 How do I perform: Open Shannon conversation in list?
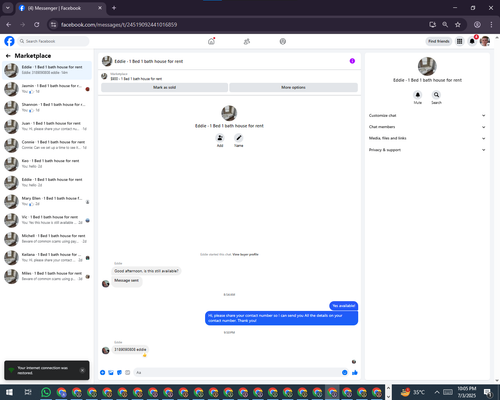point(47,108)
